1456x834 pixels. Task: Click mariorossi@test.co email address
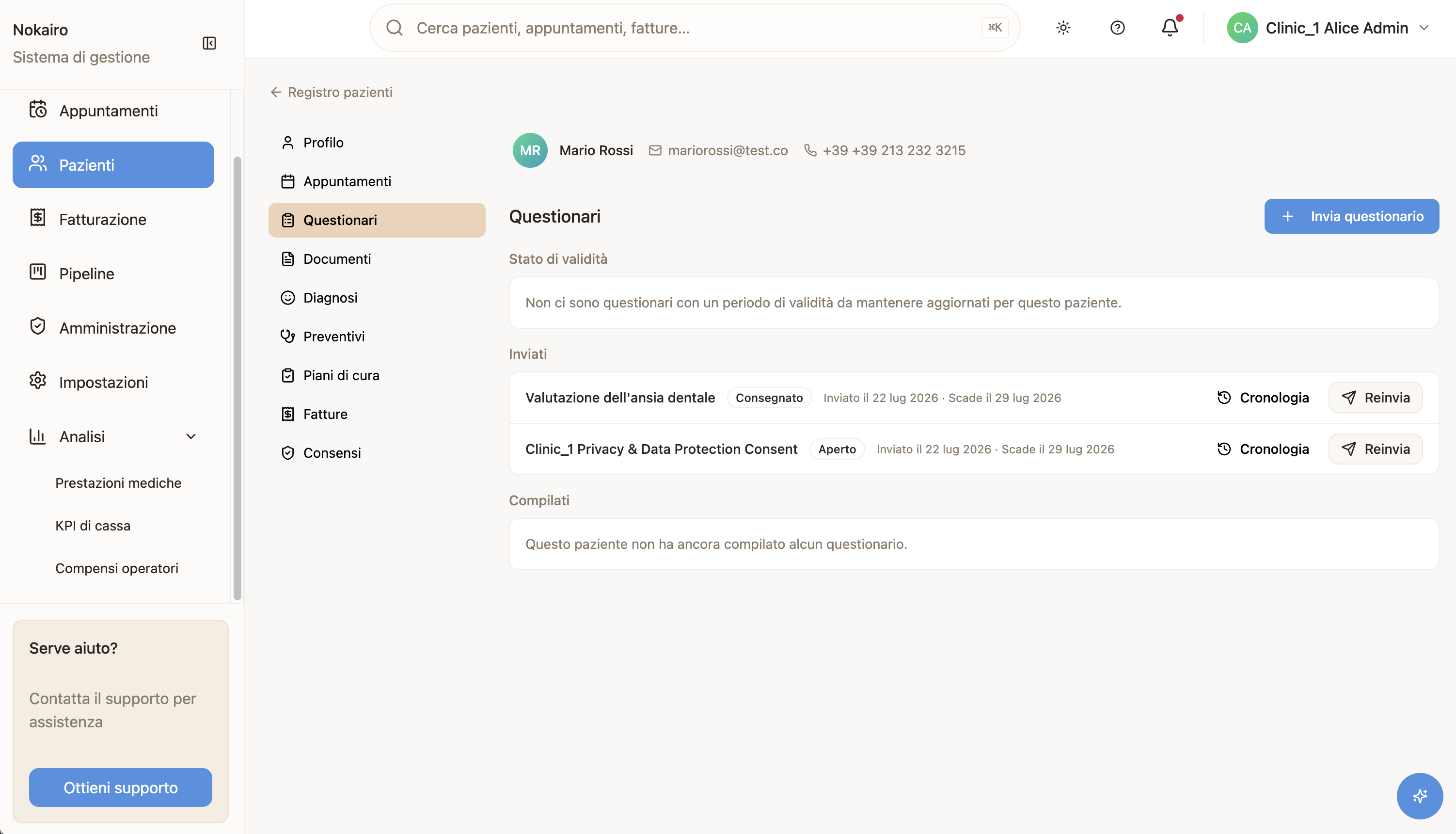728,150
